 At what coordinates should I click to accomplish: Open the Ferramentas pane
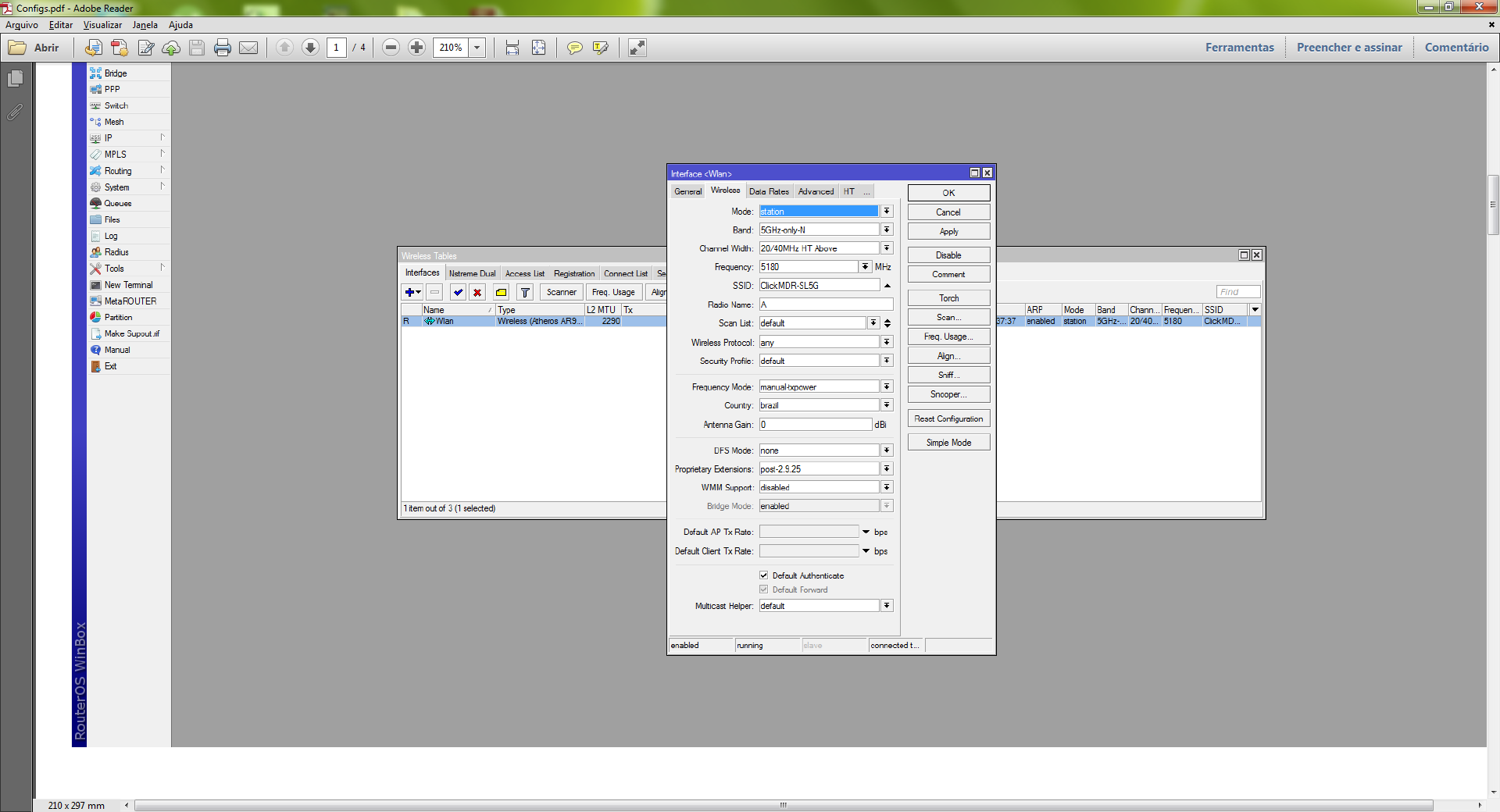pos(1239,48)
